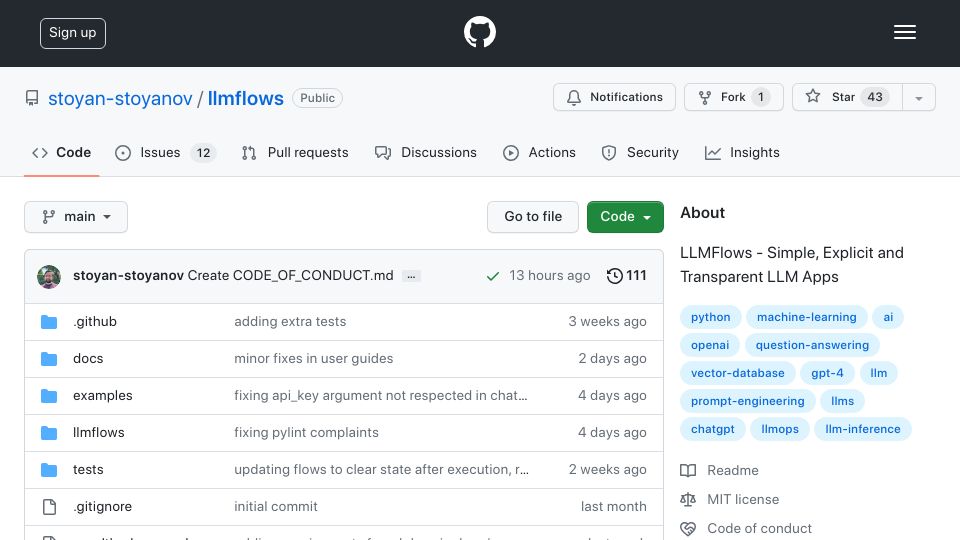
Task: Open the Actions tab
Action: (x=539, y=153)
